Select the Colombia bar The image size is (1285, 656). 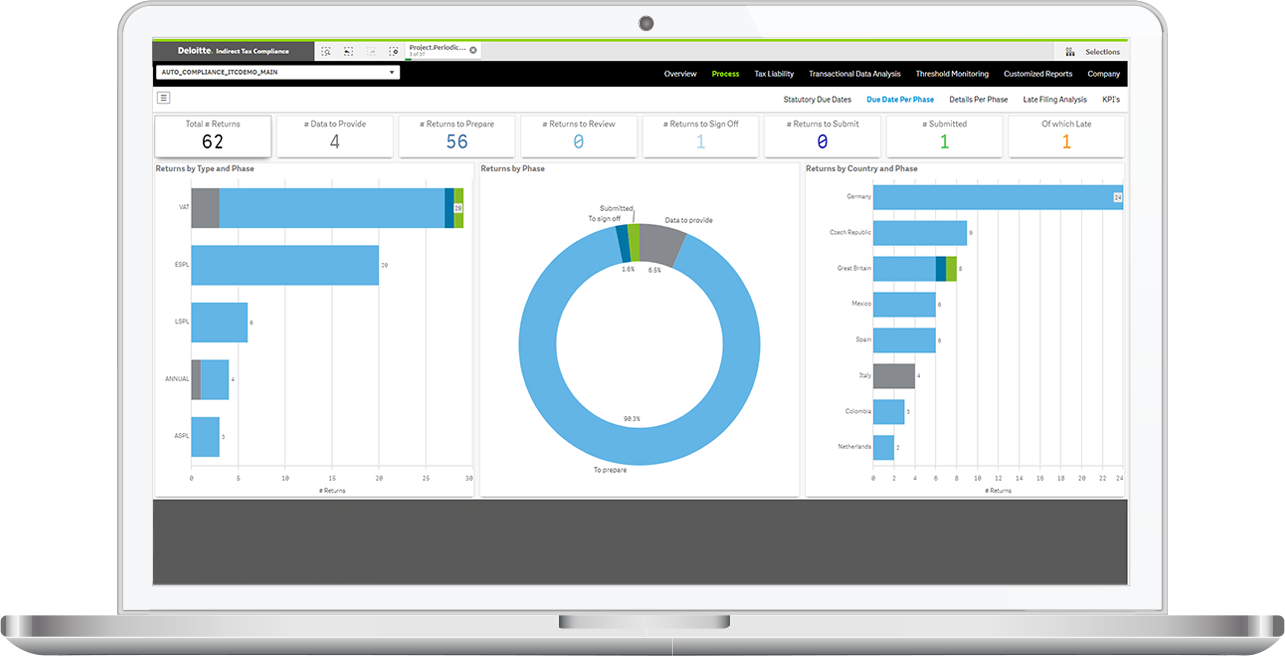tap(889, 411)
